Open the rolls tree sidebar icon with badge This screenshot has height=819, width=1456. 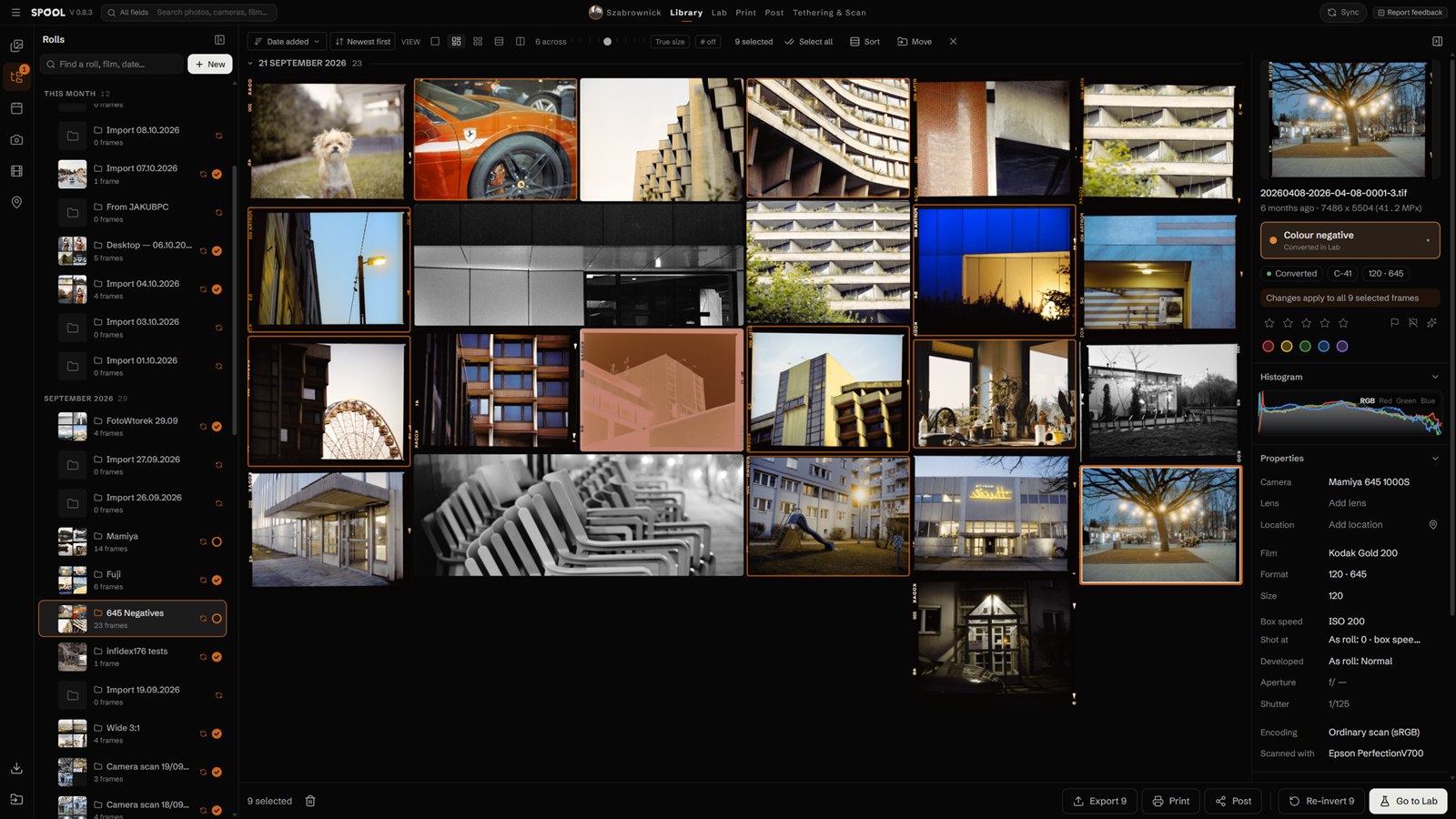[16, 76]
